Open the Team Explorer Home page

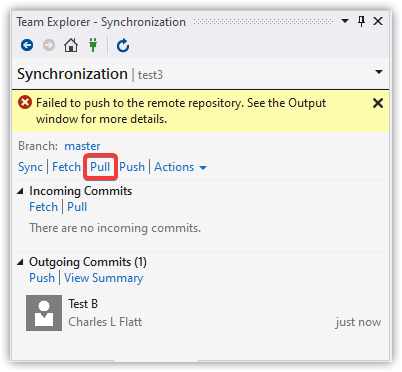[71, 45]
